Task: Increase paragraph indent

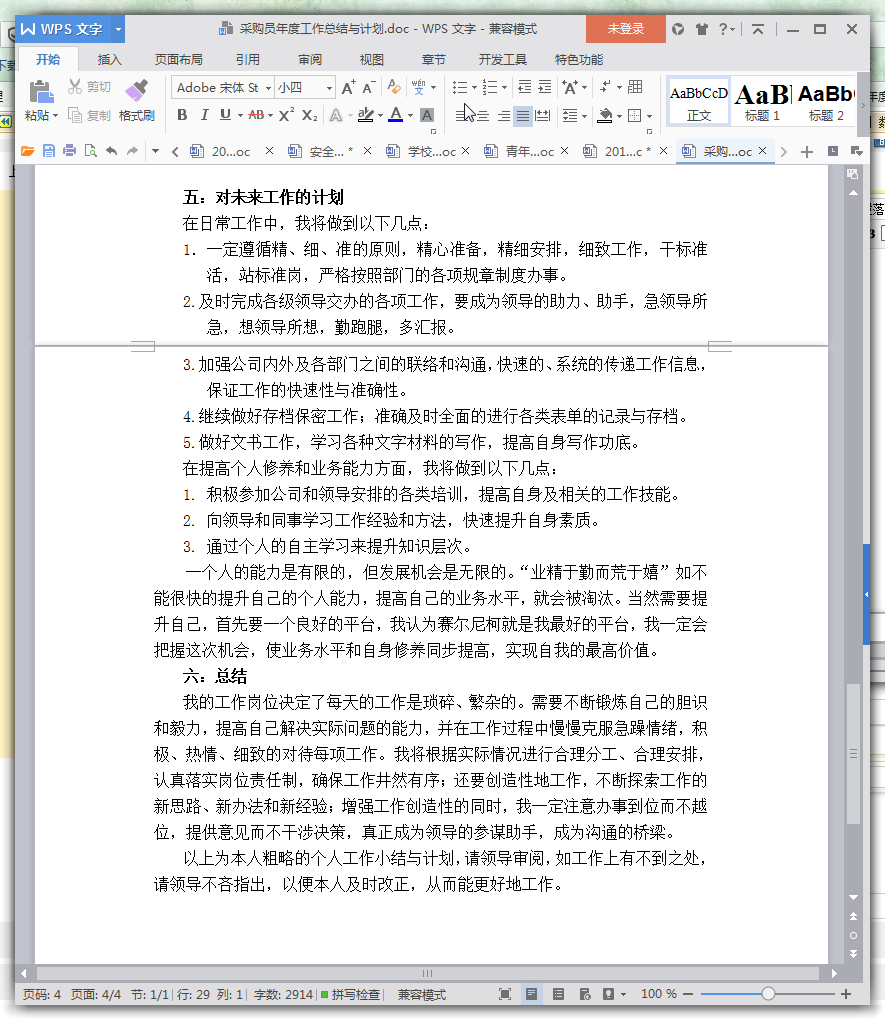Action: [x=545, y=87]
